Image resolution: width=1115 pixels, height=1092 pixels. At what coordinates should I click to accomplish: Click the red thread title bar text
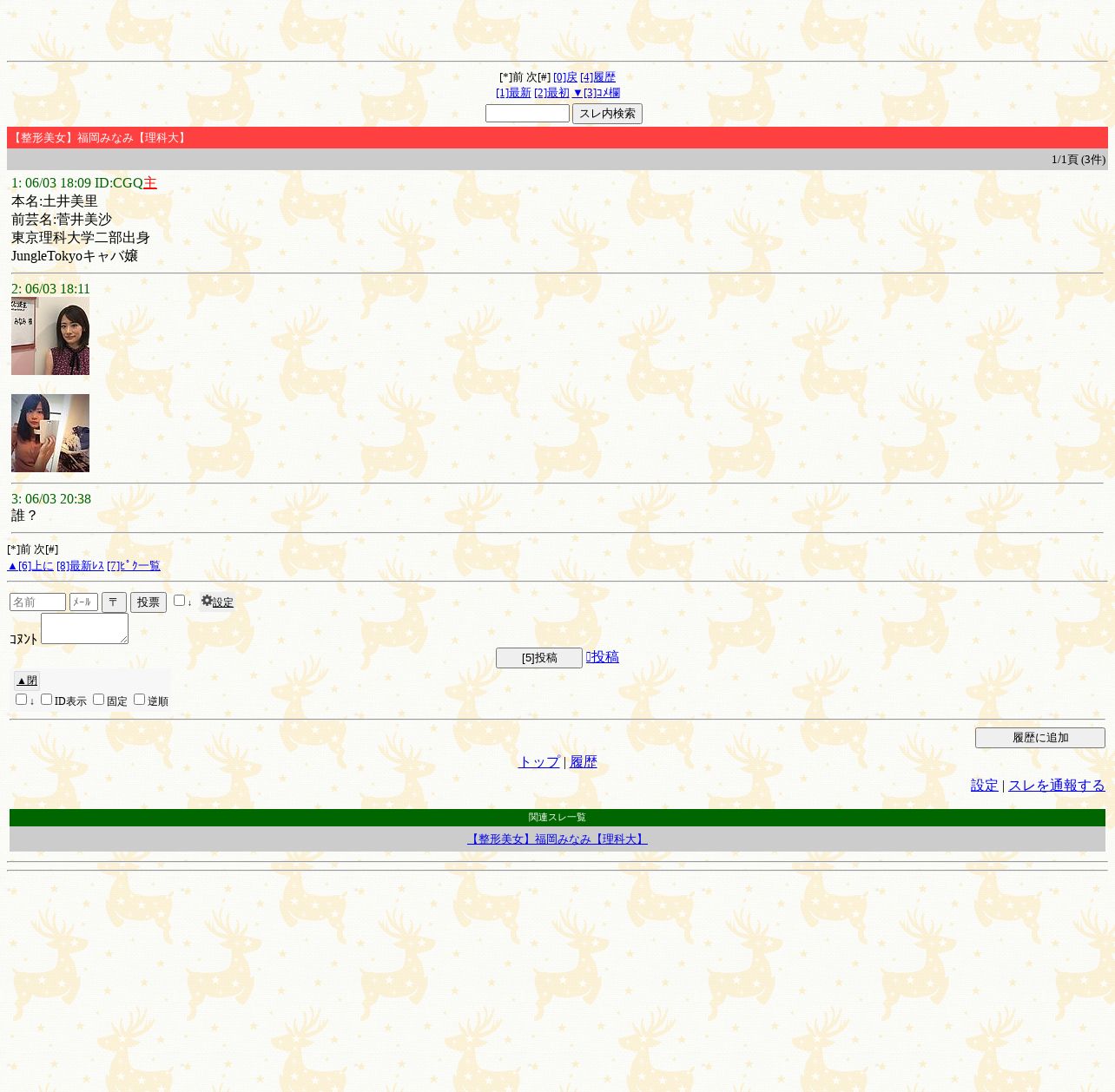coord(99,138)
